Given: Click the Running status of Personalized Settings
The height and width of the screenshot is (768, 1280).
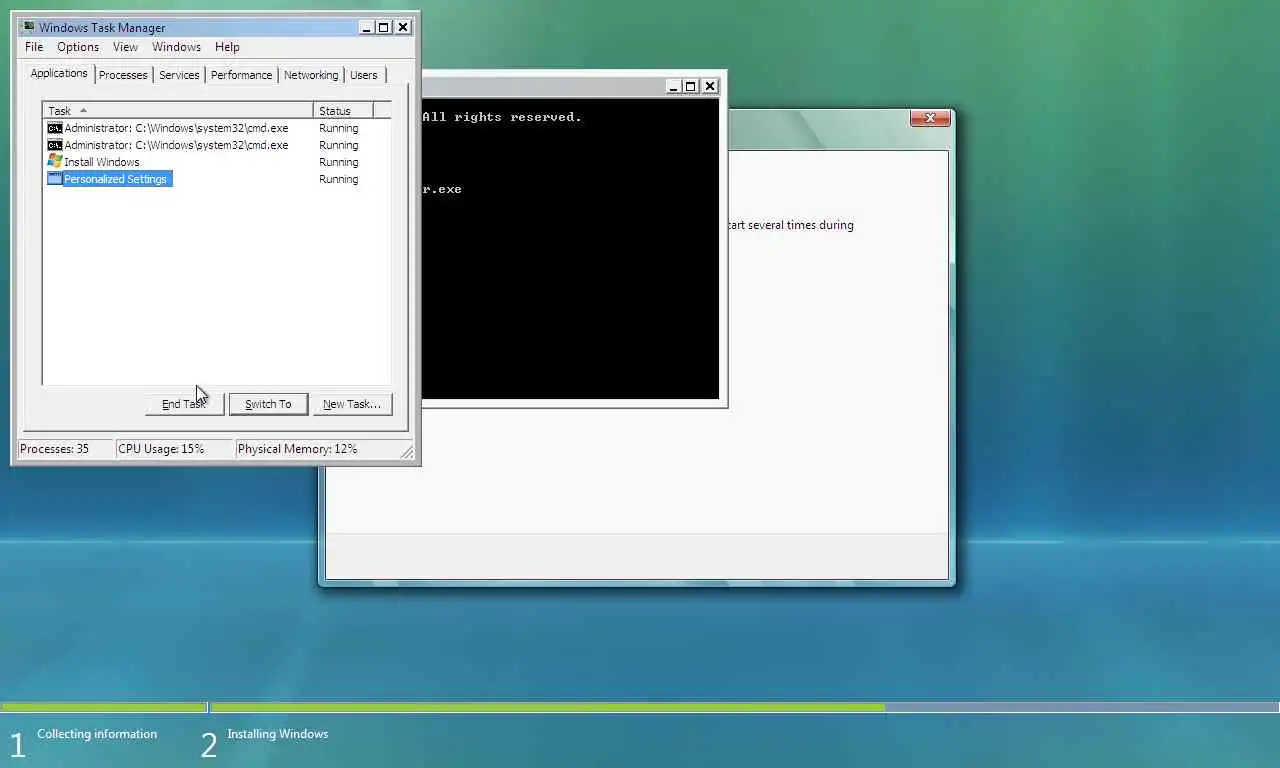Looking at the screenshot, I should coord(338,179).
